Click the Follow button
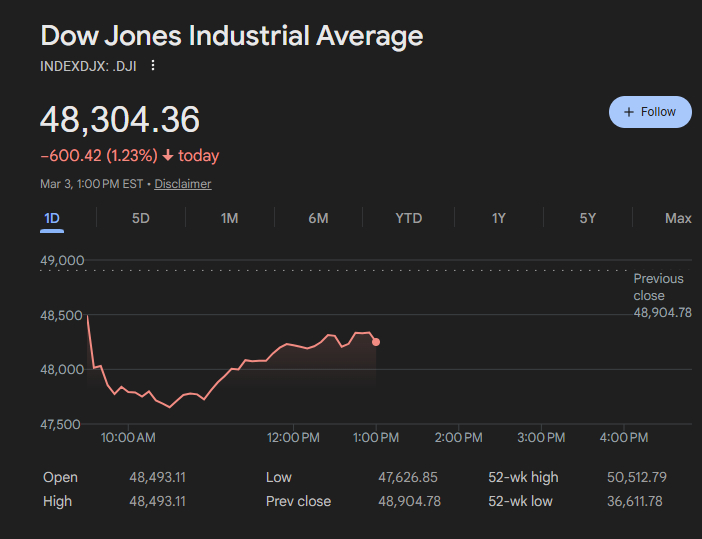Image resolution: width=702 pixels, height=539 pixels. pyautogui.click(x=650, y=112)
